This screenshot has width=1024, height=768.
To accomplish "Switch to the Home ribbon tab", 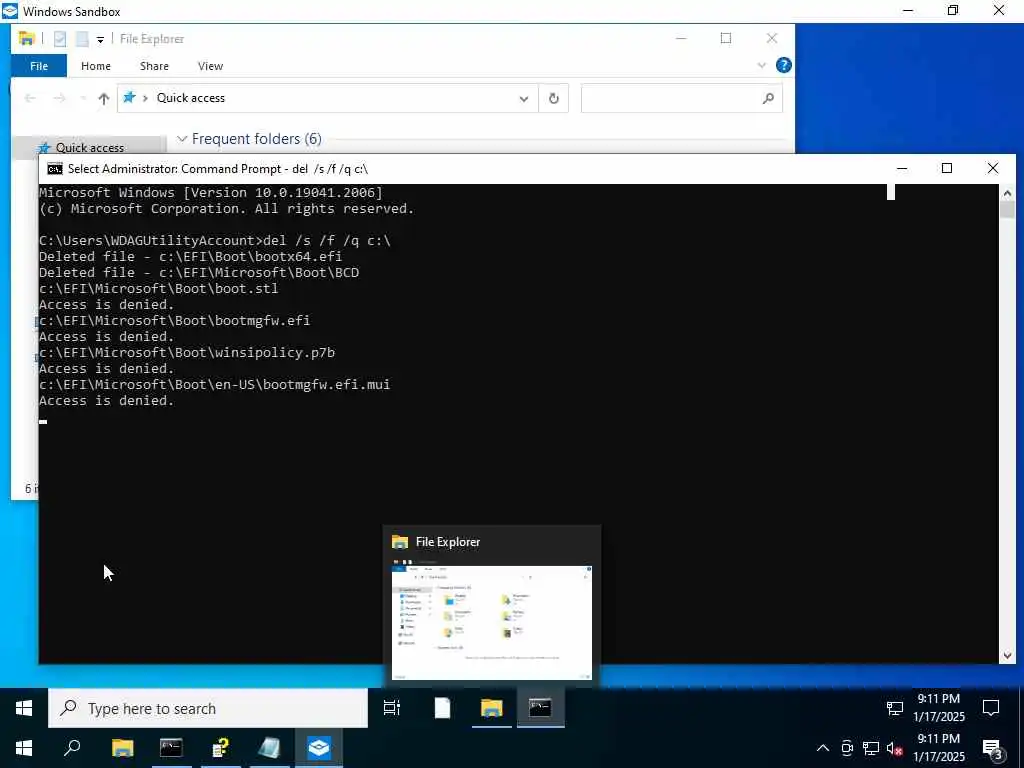I will (x=95, y=66).
